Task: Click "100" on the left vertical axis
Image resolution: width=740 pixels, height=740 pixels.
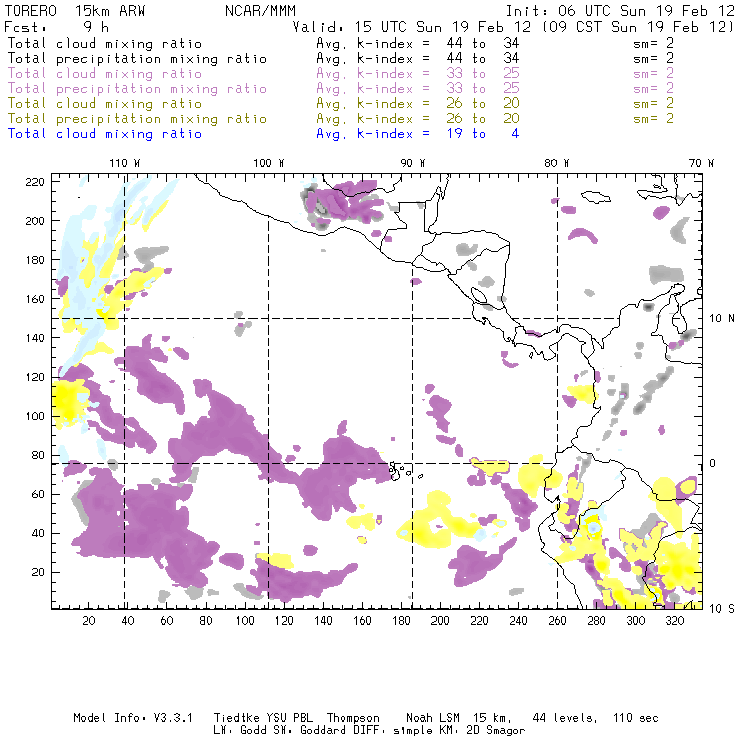Action: [35, 416]
